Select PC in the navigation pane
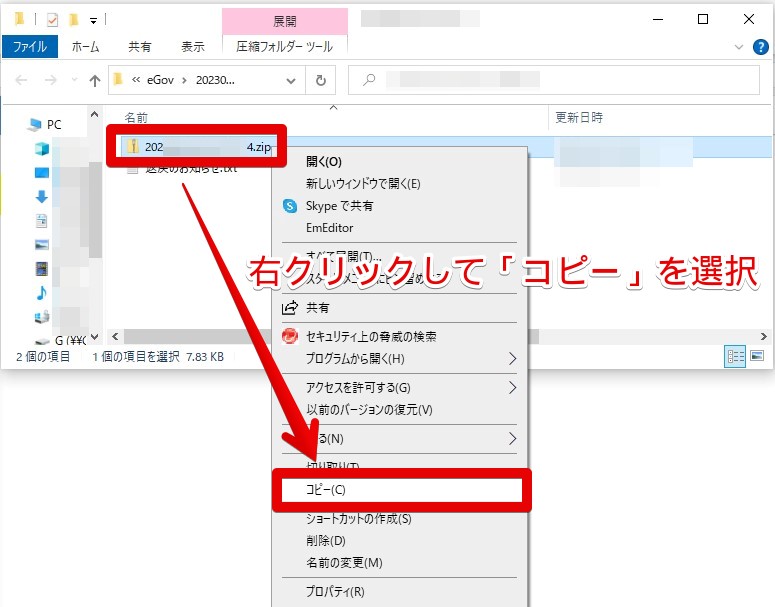Viewport: 775px width, 607px height. (x=54, y=125)
